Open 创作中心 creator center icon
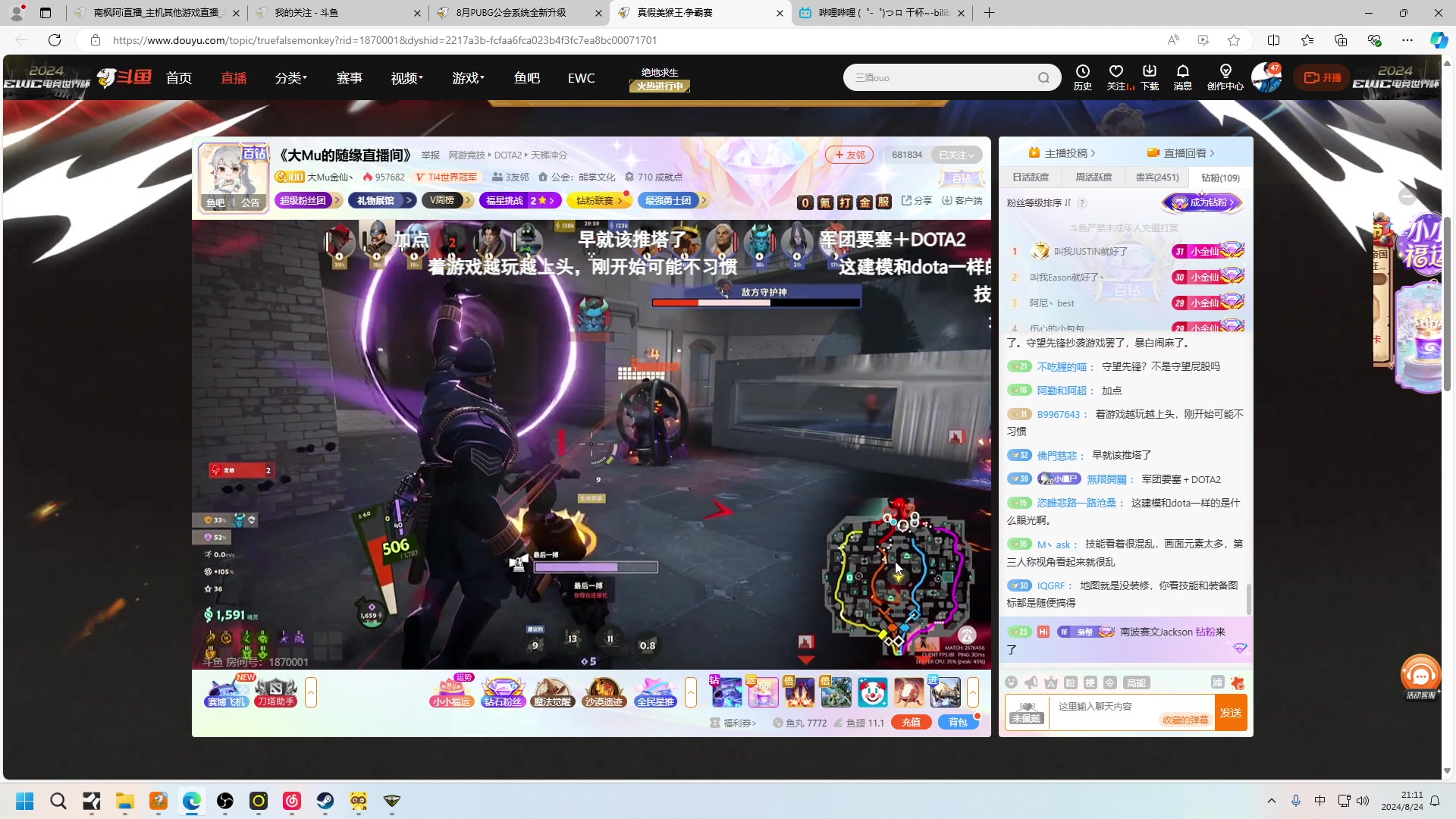1456x819 pixels. (x=1225, y=77)
